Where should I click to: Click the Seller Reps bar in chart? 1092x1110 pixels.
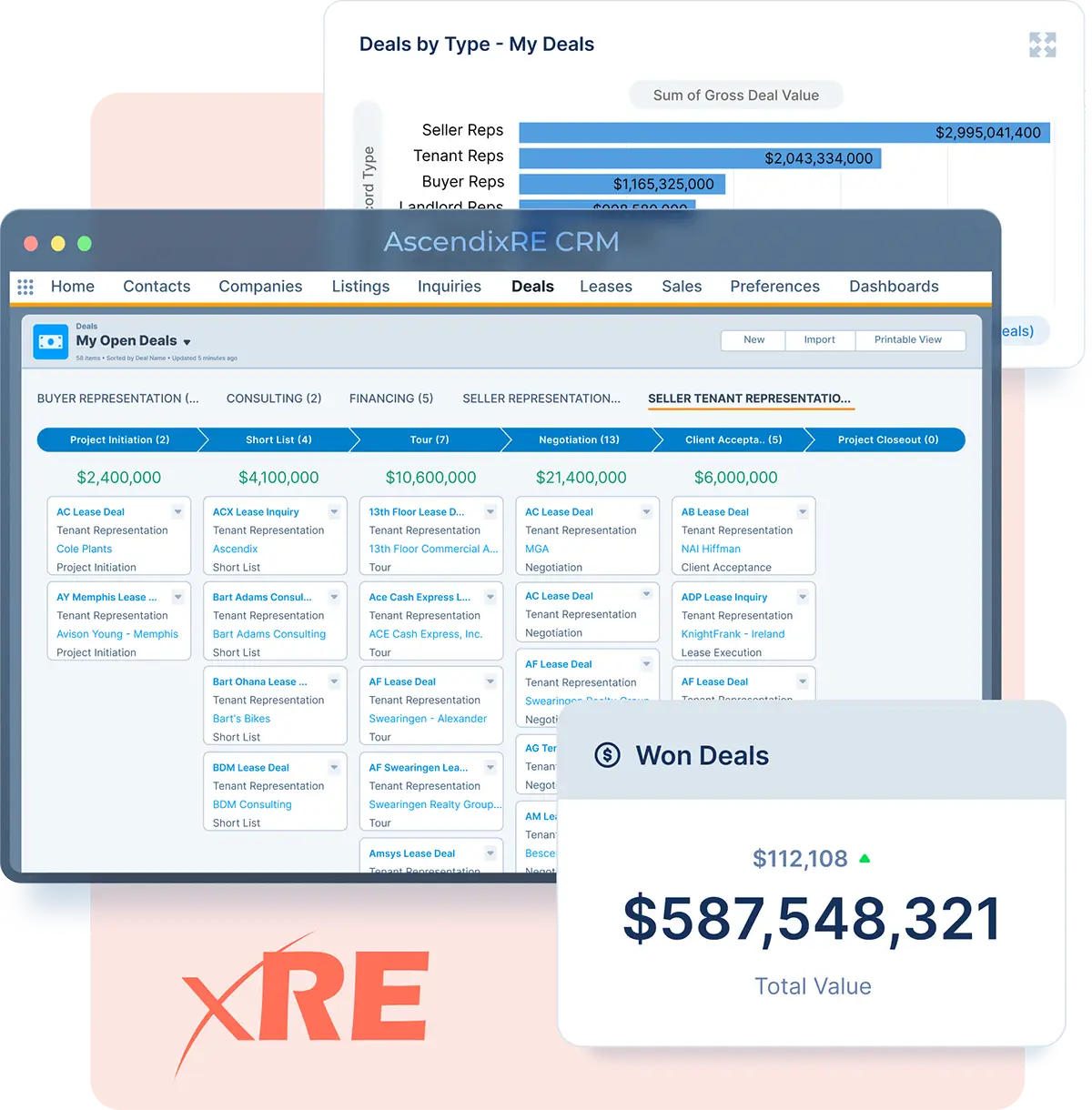coord(784,133)
